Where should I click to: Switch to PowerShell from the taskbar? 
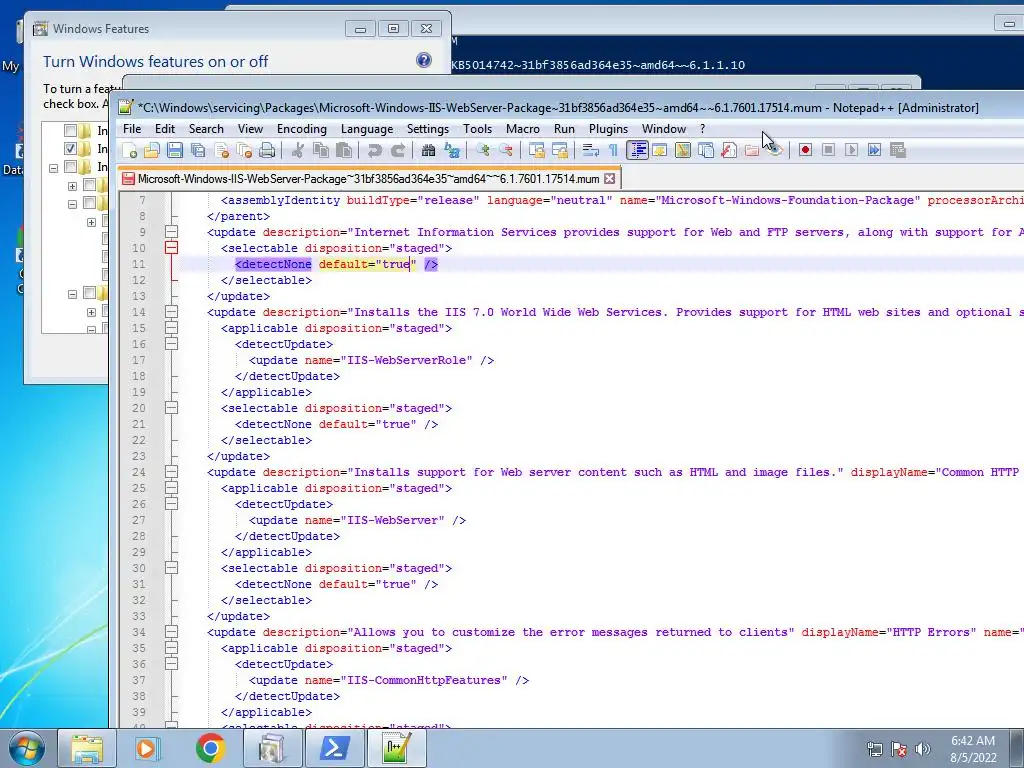click(x=334, y=748)
